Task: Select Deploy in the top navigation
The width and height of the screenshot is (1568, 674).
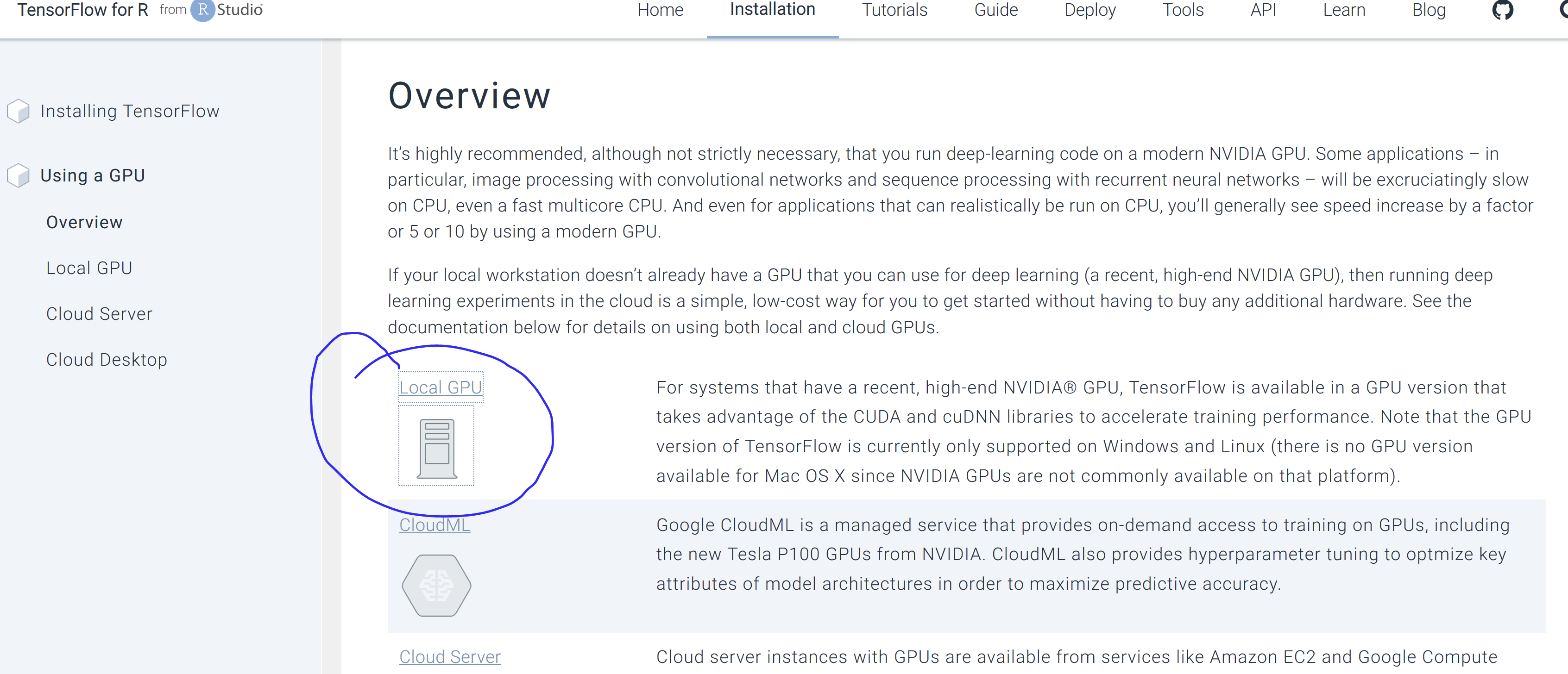Action: (x=1090, y=10)
